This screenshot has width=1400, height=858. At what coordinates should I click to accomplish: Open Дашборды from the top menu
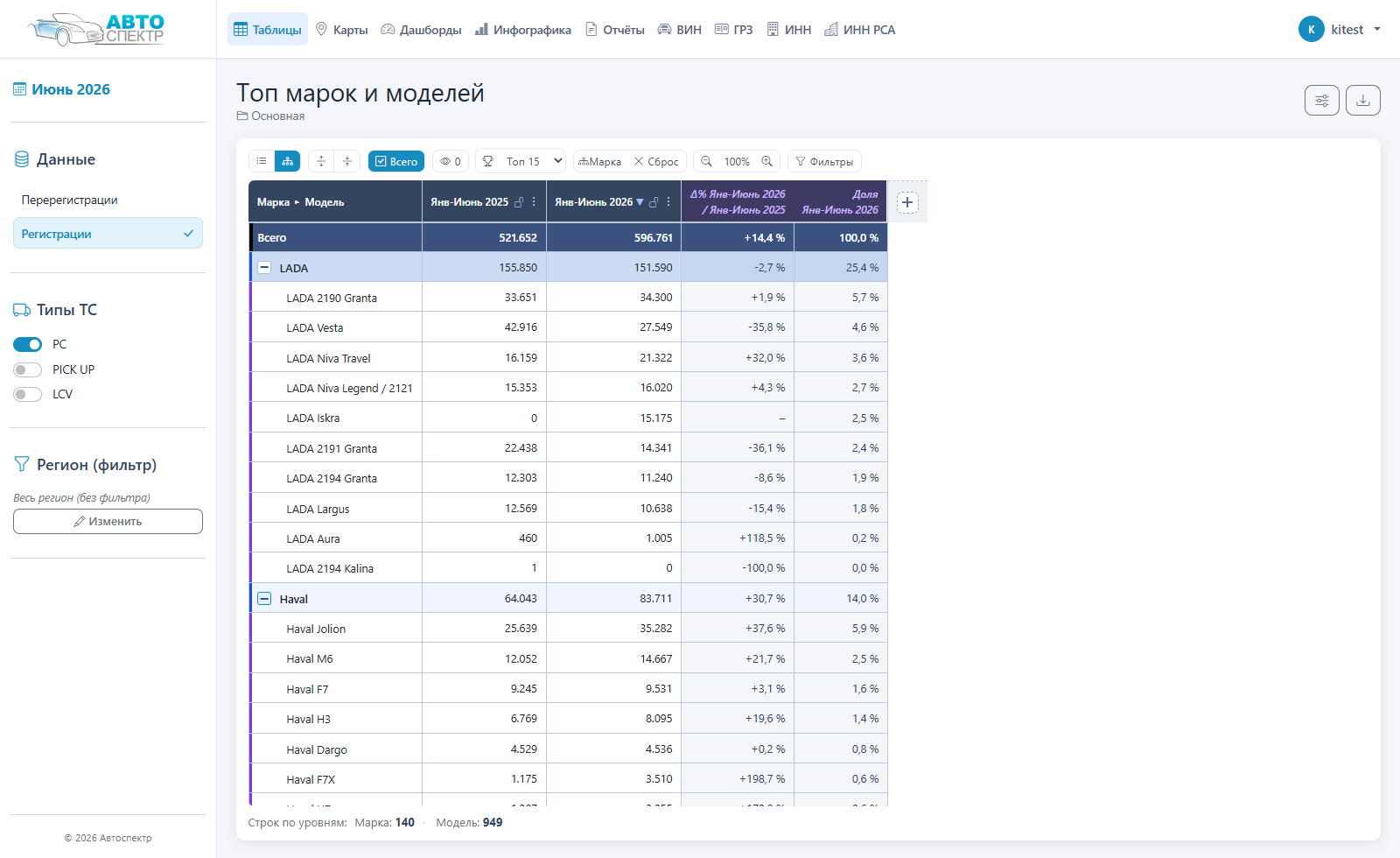point(421,29)
